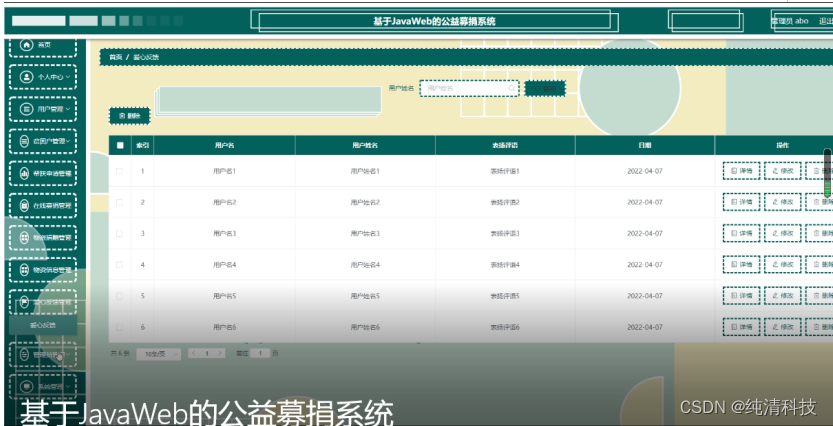This screenshot has width=833, height=426.
Task: Click the 共 6 条 total count text
Action: click(x=120, y=353)
